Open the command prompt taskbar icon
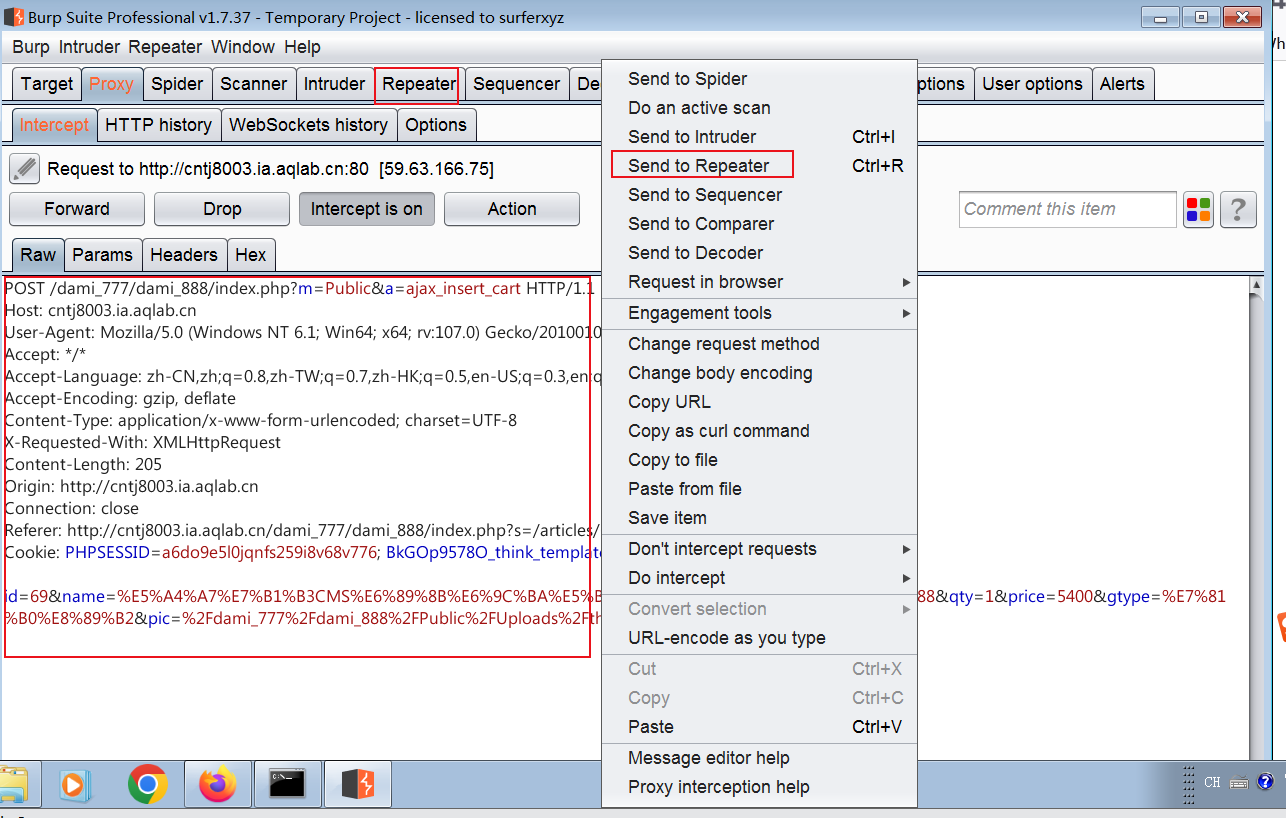1286x818 pixels. pos(287,784)
